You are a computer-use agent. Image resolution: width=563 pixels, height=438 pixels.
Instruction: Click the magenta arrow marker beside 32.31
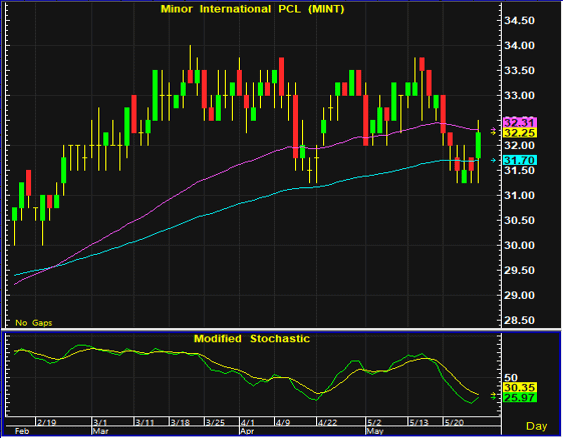(494, 129)
